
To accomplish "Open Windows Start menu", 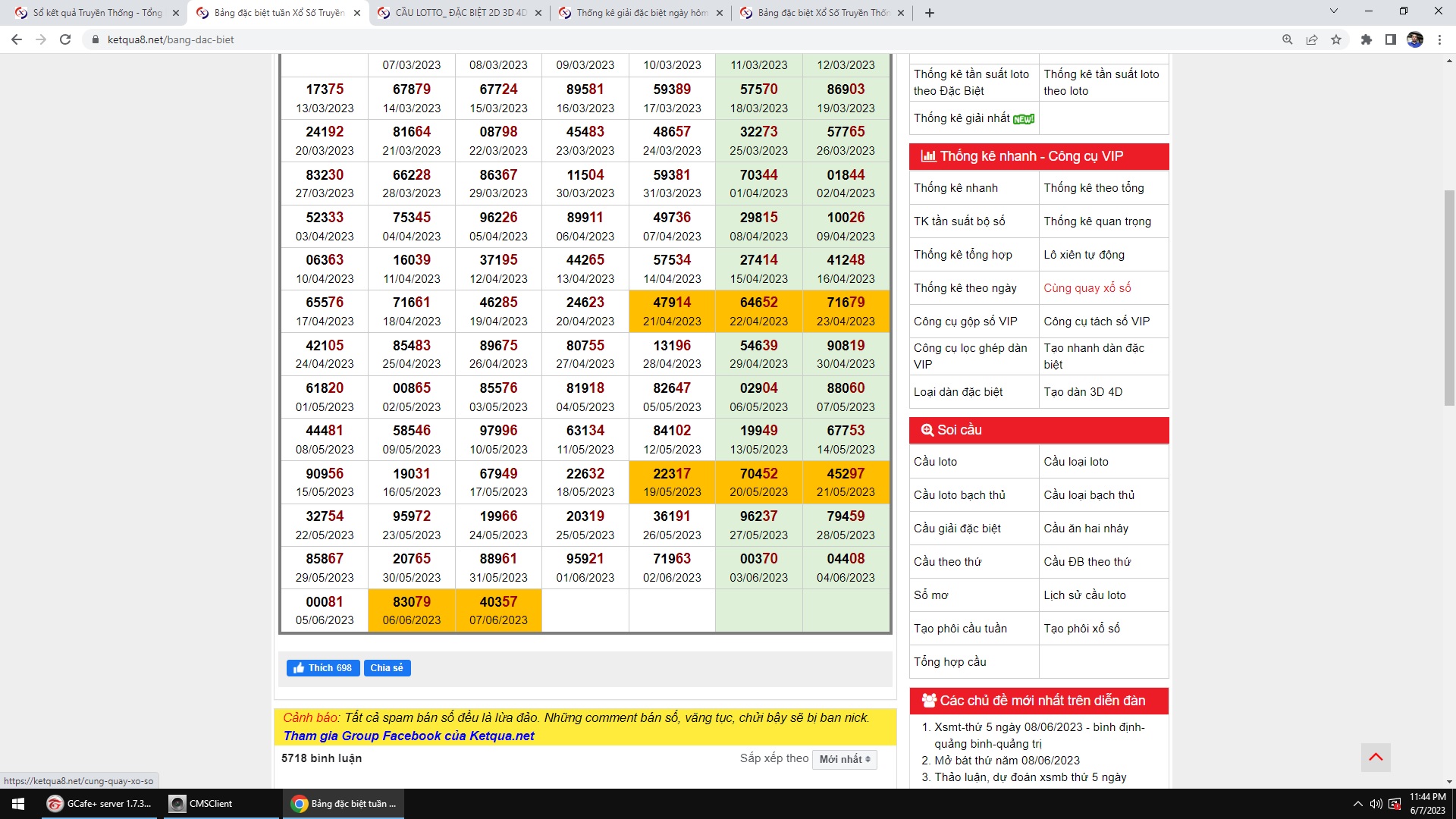I will [x=18, y=804].
